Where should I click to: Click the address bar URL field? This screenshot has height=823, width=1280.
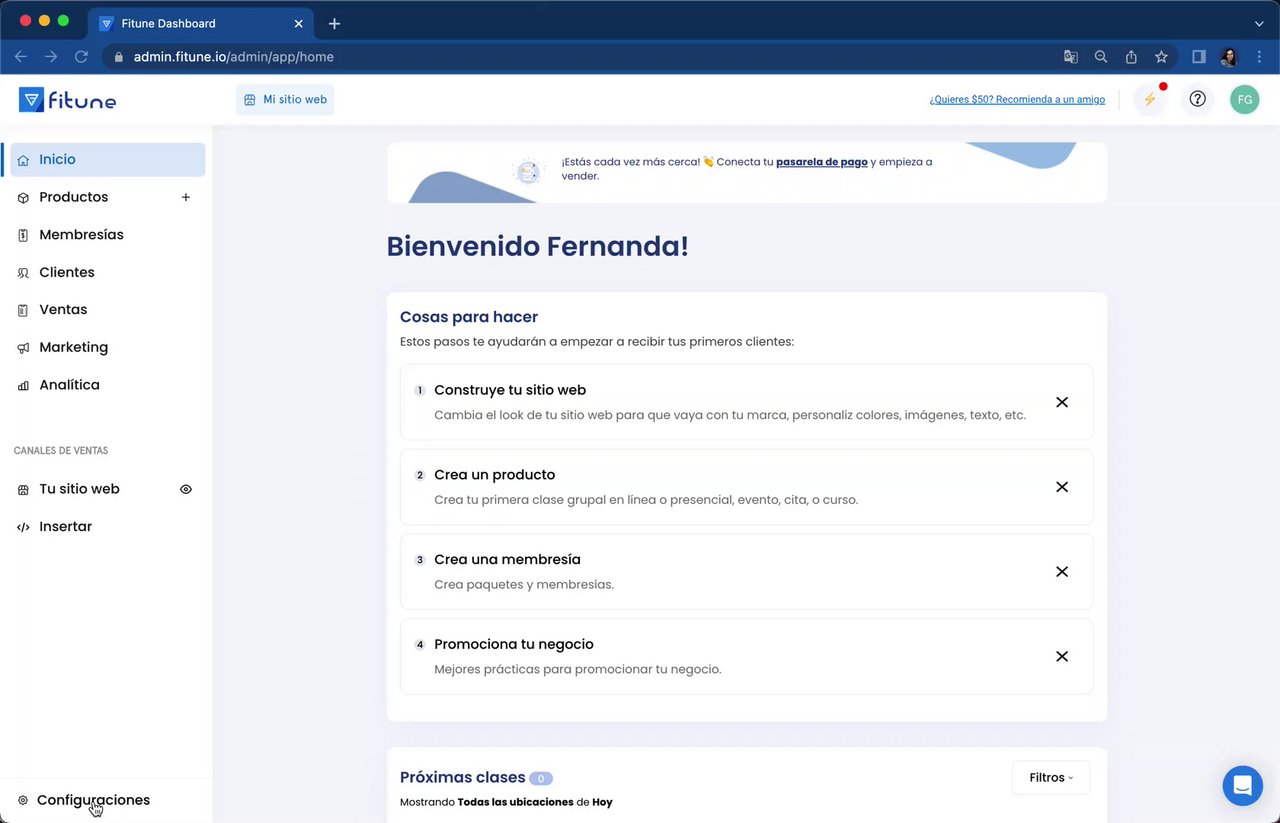(x=580, y=57)
